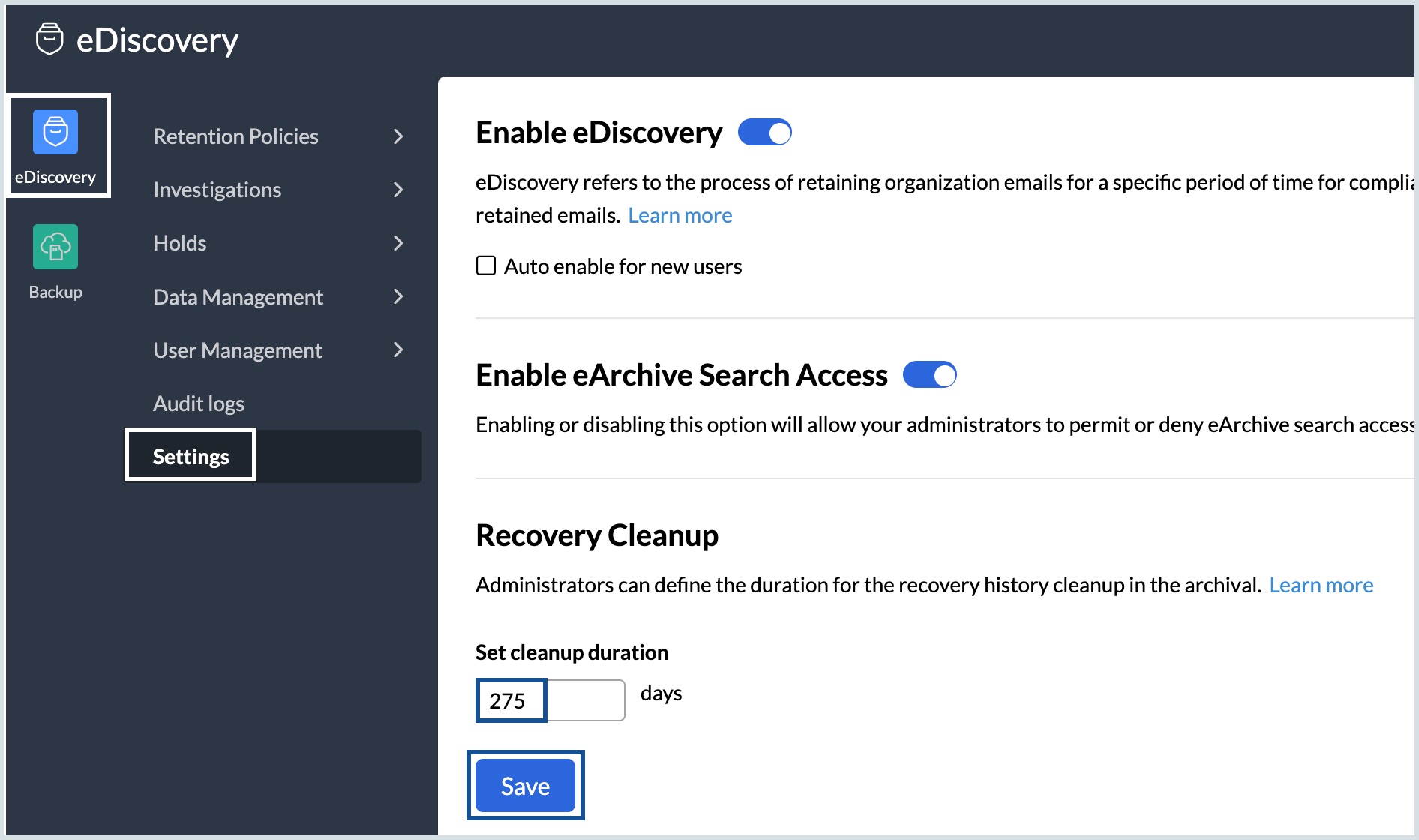Screen dimensions: 1419x840
Task: Click the Save button
Action: (x=525, y=786)
